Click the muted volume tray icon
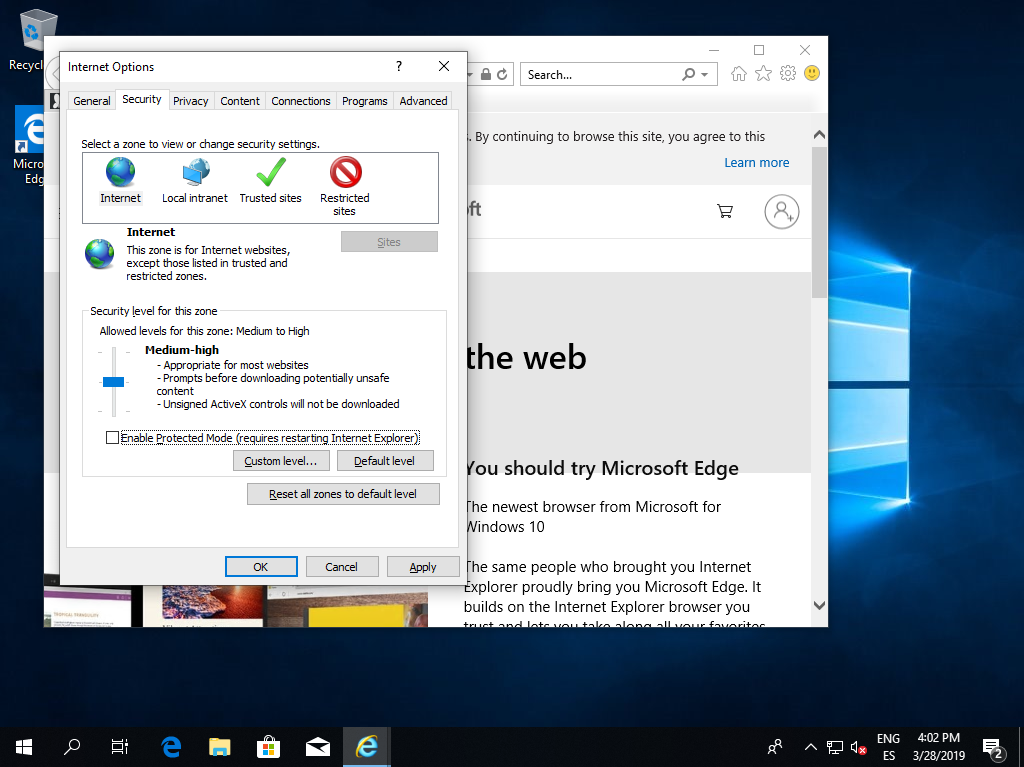Viewport: 1024px width, 767px height. coord(859,747)
